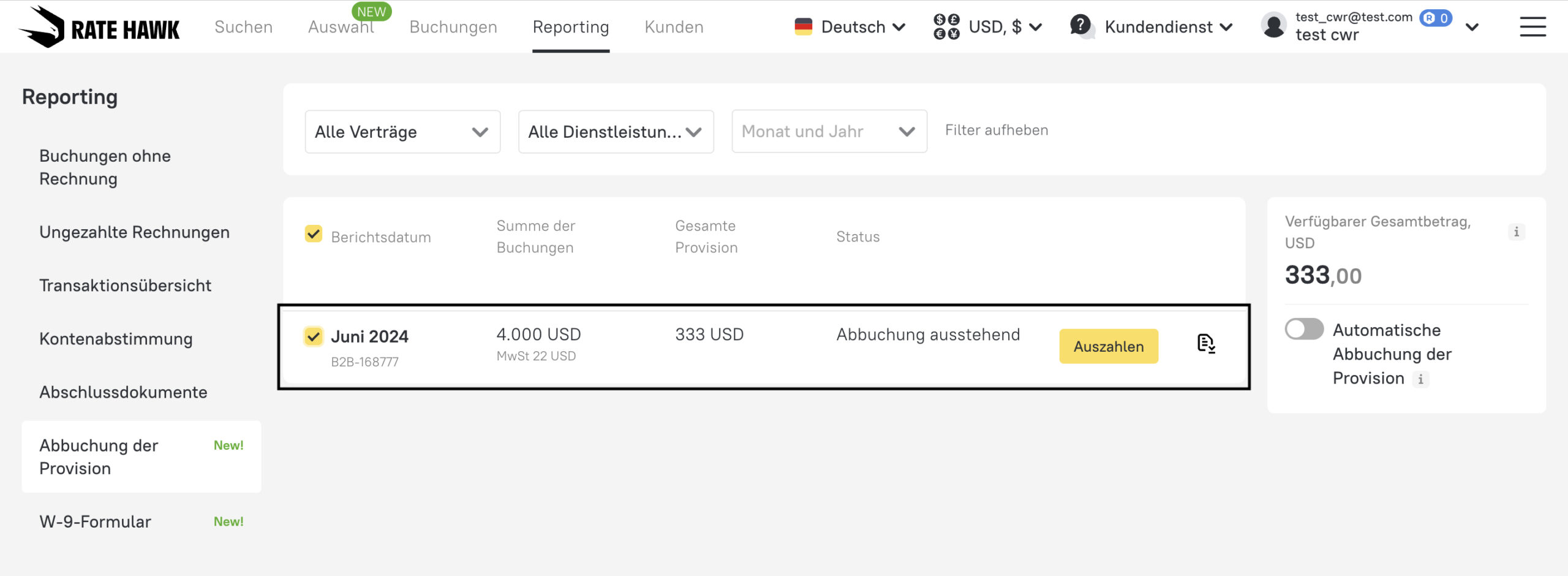Click the currency symbols icon
Screen dimensions: 1568x576
click(x=946, y=27)
